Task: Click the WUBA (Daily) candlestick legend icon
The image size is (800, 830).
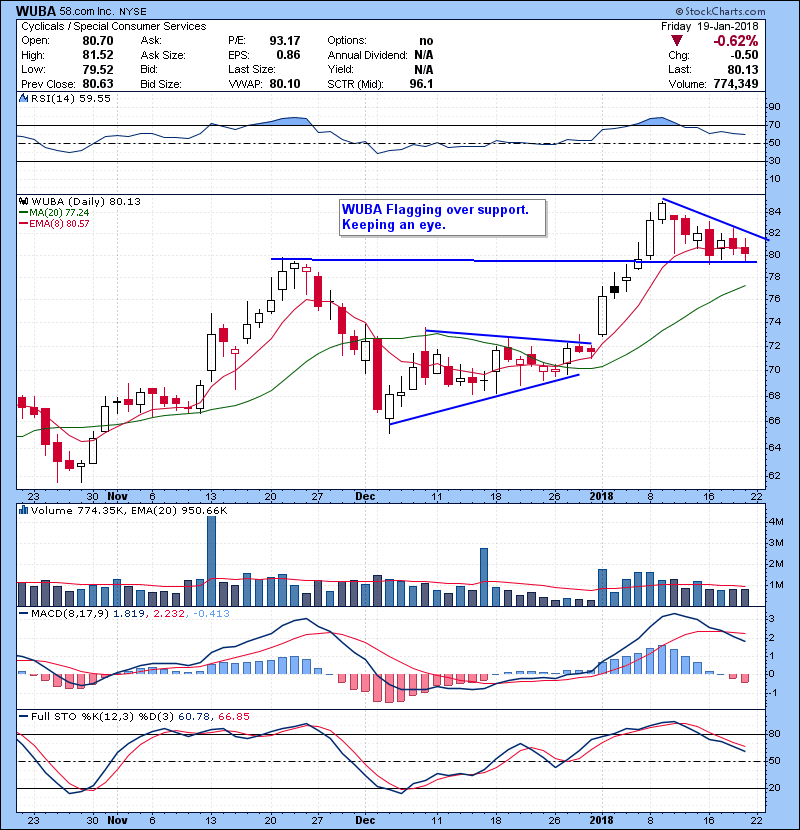Action: point(23,201)
